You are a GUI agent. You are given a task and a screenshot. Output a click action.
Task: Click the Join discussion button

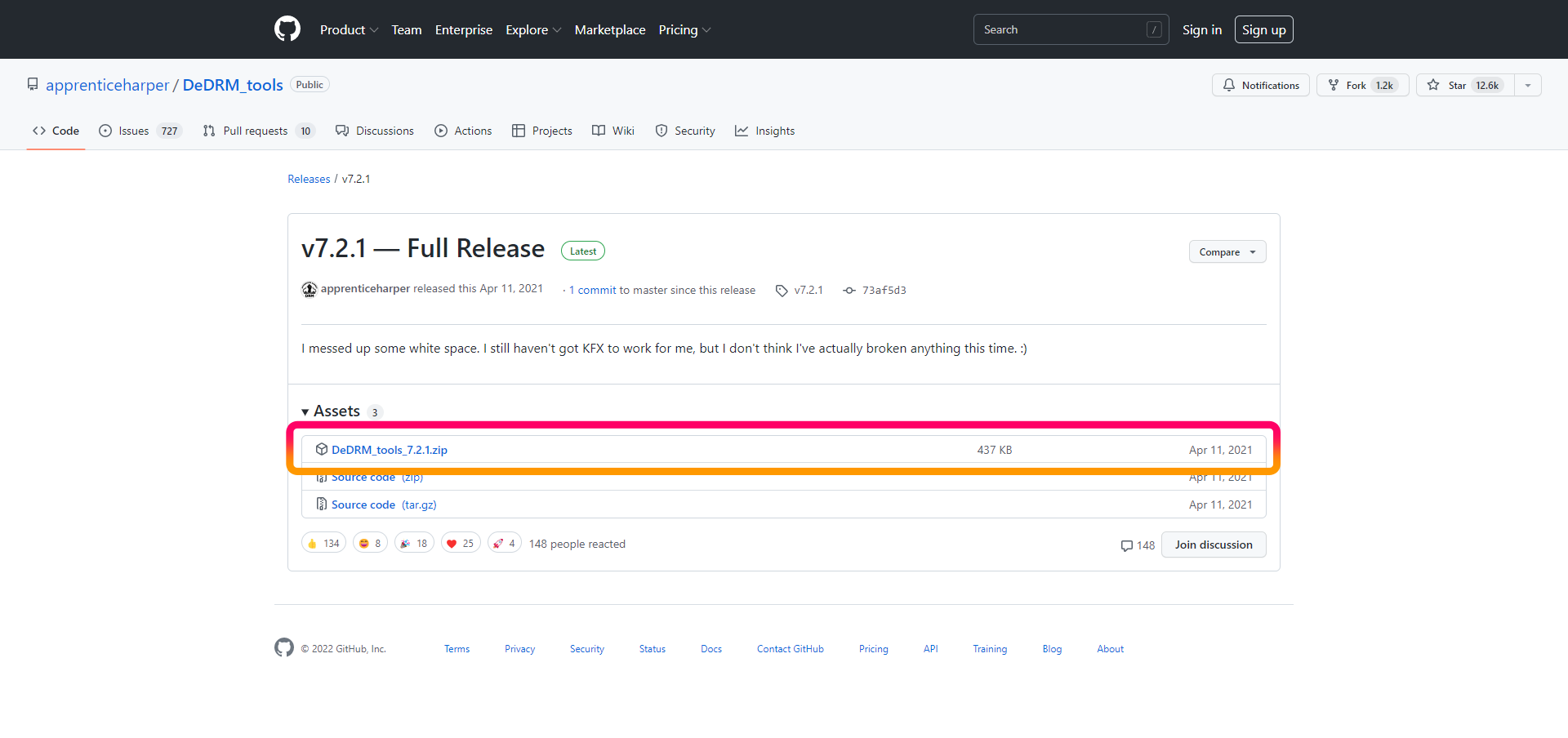pos(1214,545)
